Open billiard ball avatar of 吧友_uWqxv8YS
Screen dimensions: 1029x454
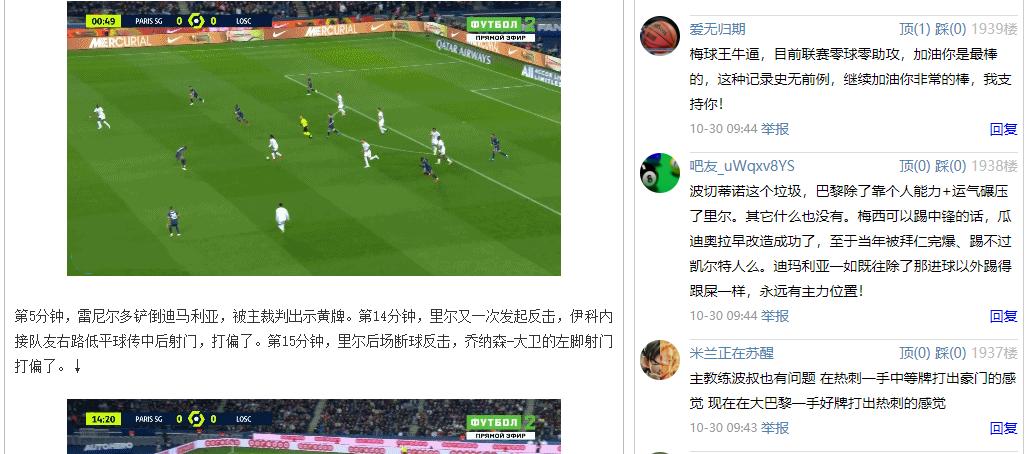pyautogui.click(x=660, y=173)
